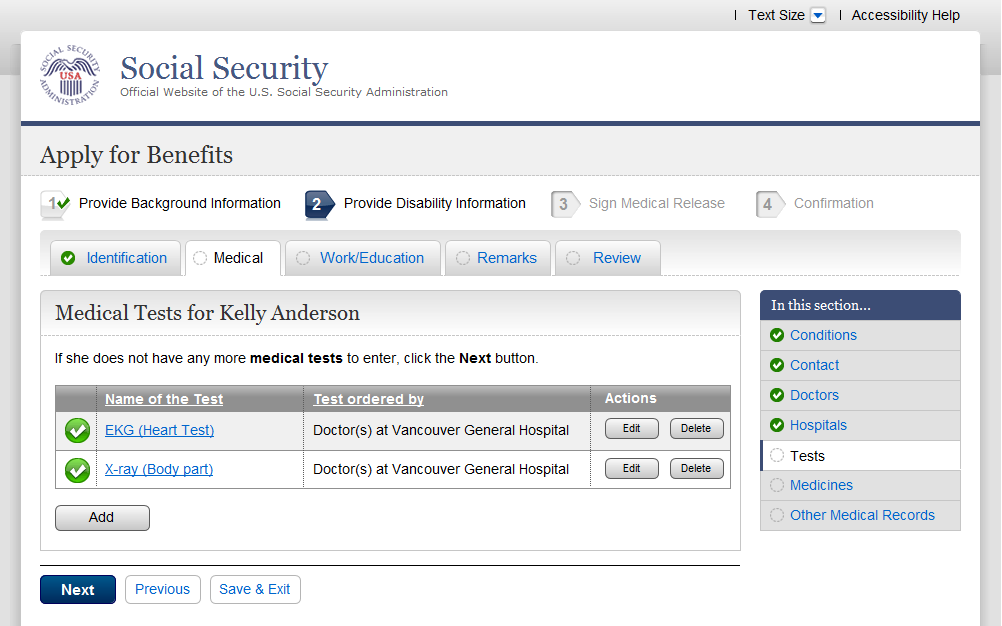
Task: Click the green checkmark beside EKG (Heart Test)
Action: pos(77,431)
